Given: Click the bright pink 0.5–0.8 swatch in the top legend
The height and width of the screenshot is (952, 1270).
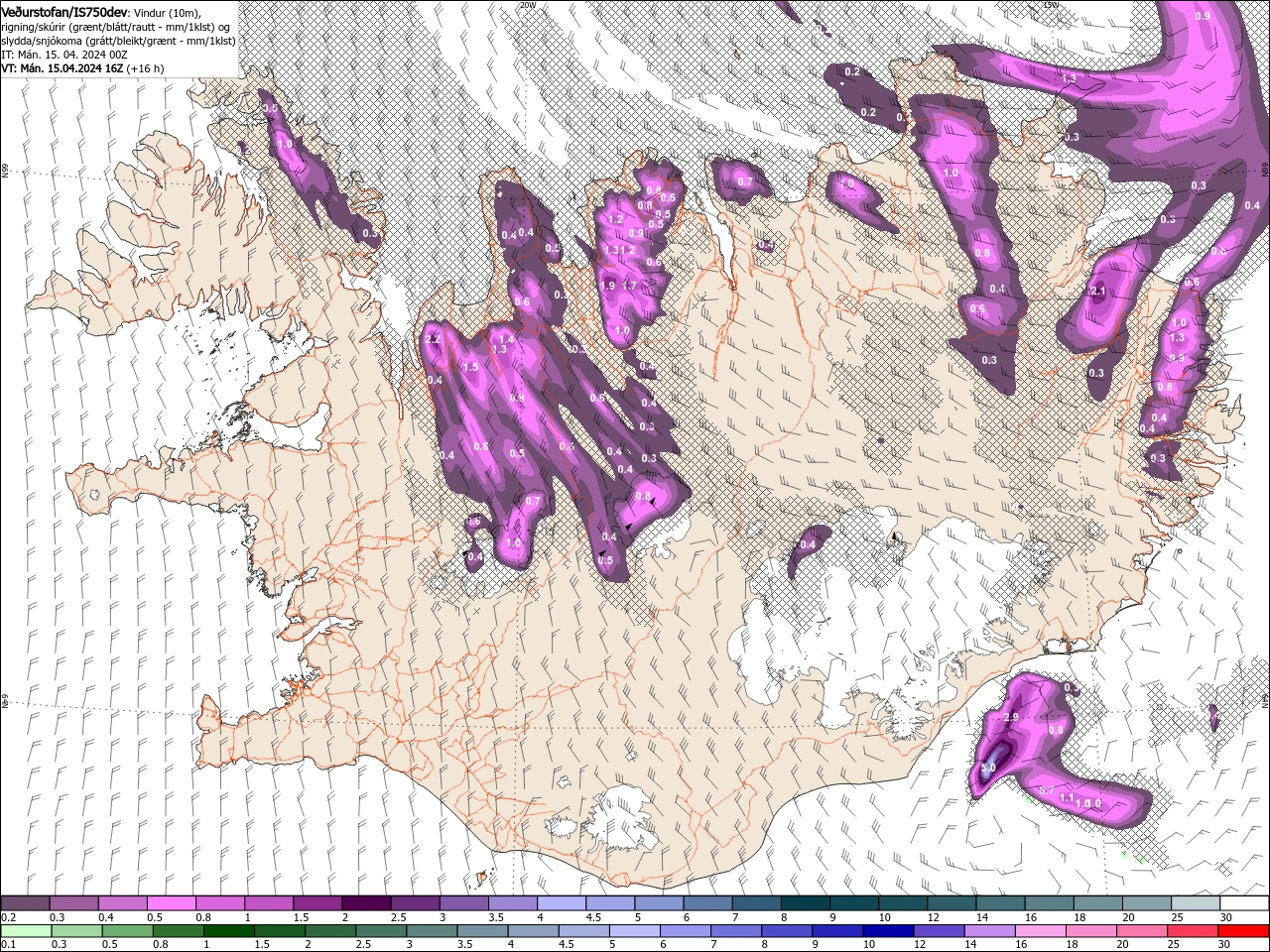Looking at the screenshot, I should tap(173, 903).
